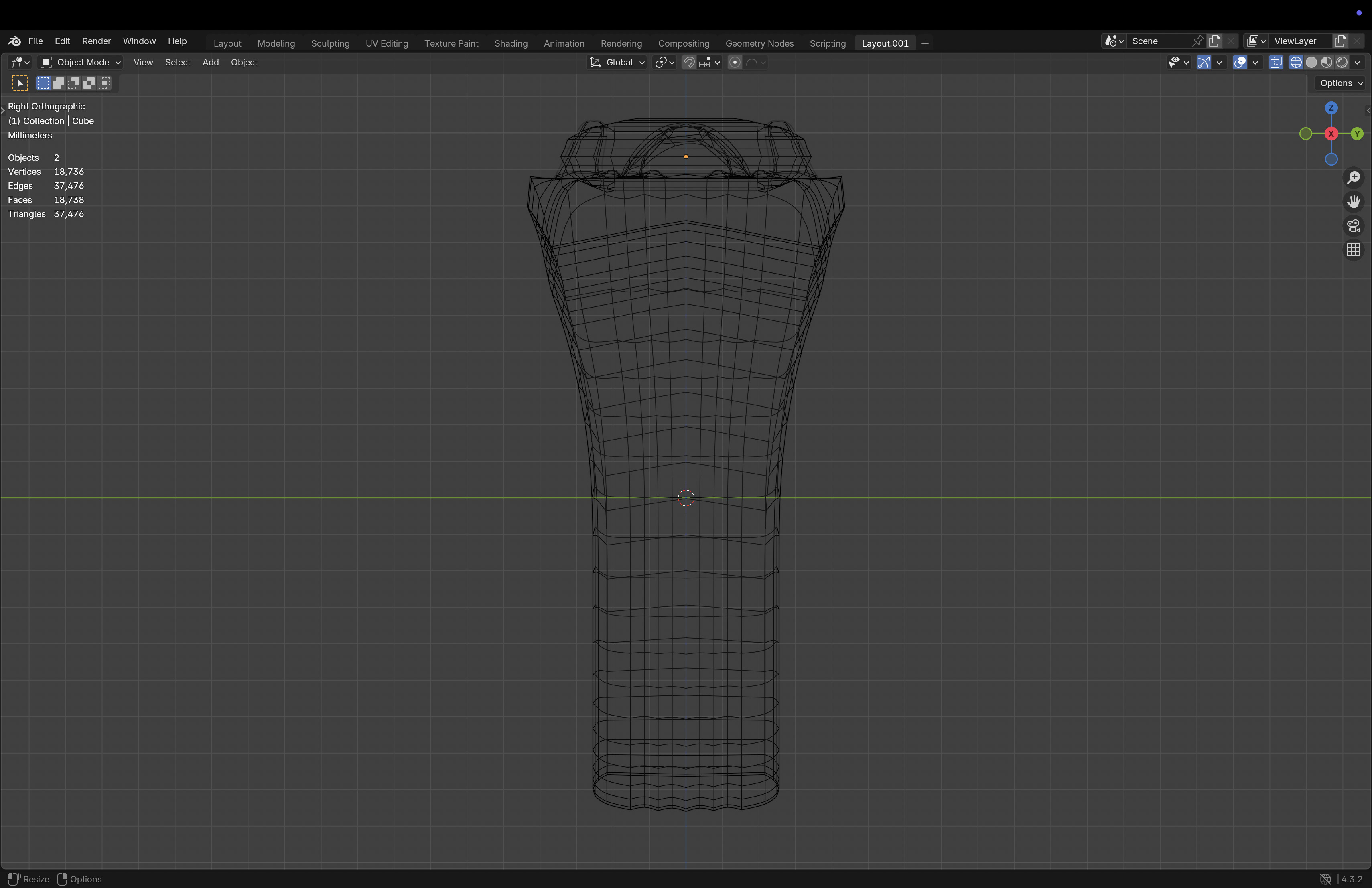Switch to Wireframe viewport shading
Image resolution: width=1372 pixels, height=888 pixels.
tap(1296, 62)
